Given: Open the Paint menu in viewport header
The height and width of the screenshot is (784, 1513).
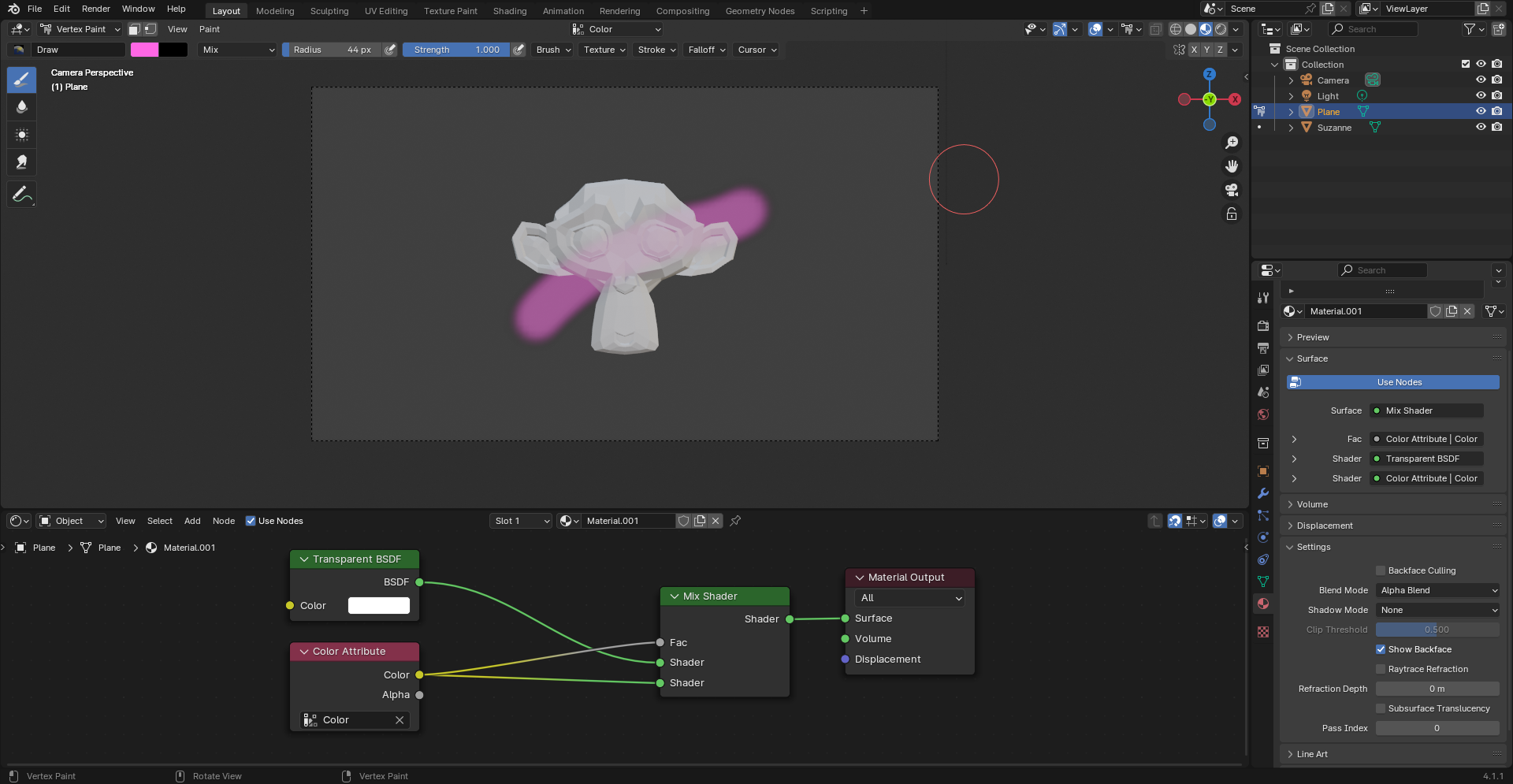Looking at the screenshot, I should point(210,29).
